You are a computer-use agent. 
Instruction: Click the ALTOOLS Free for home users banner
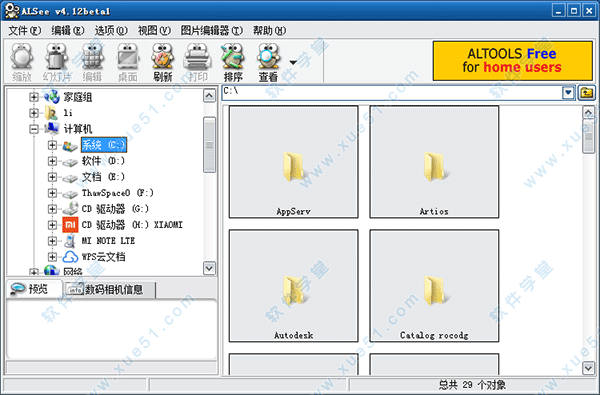pos(513,61)
